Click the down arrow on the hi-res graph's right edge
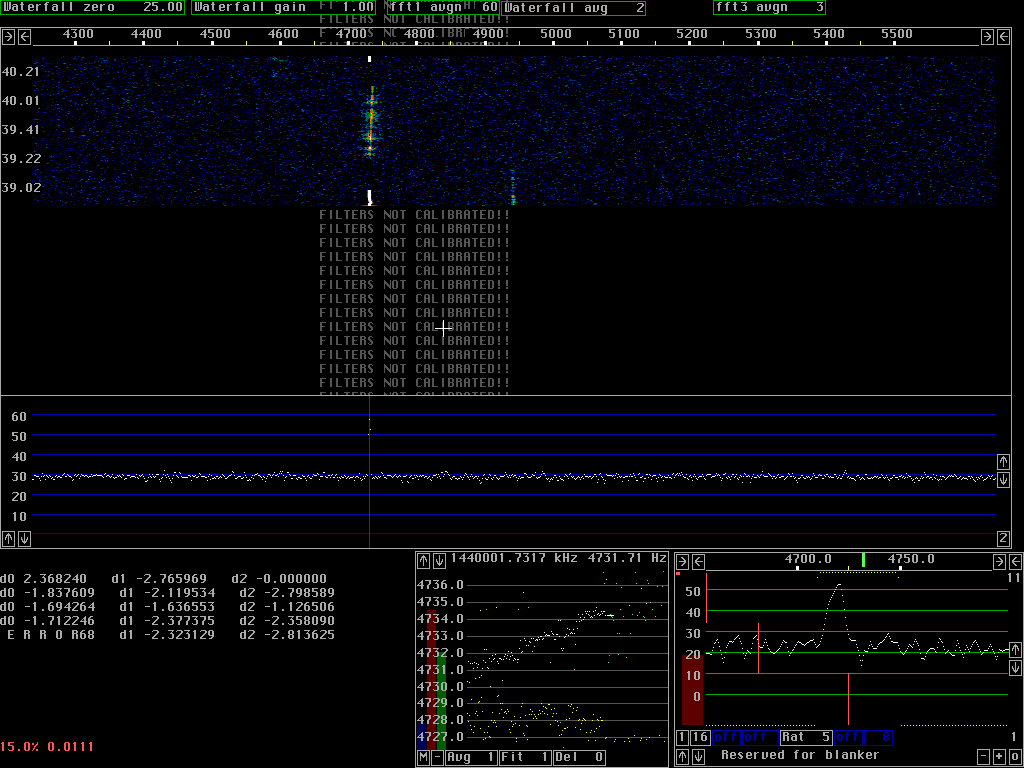 point(1015,667)
